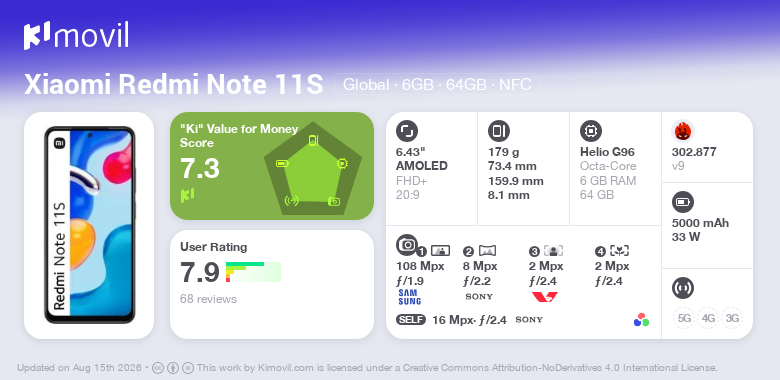The image size is (780, 380).
Task: Click the AnTuTu benchmark red icon
Action: 682,131
